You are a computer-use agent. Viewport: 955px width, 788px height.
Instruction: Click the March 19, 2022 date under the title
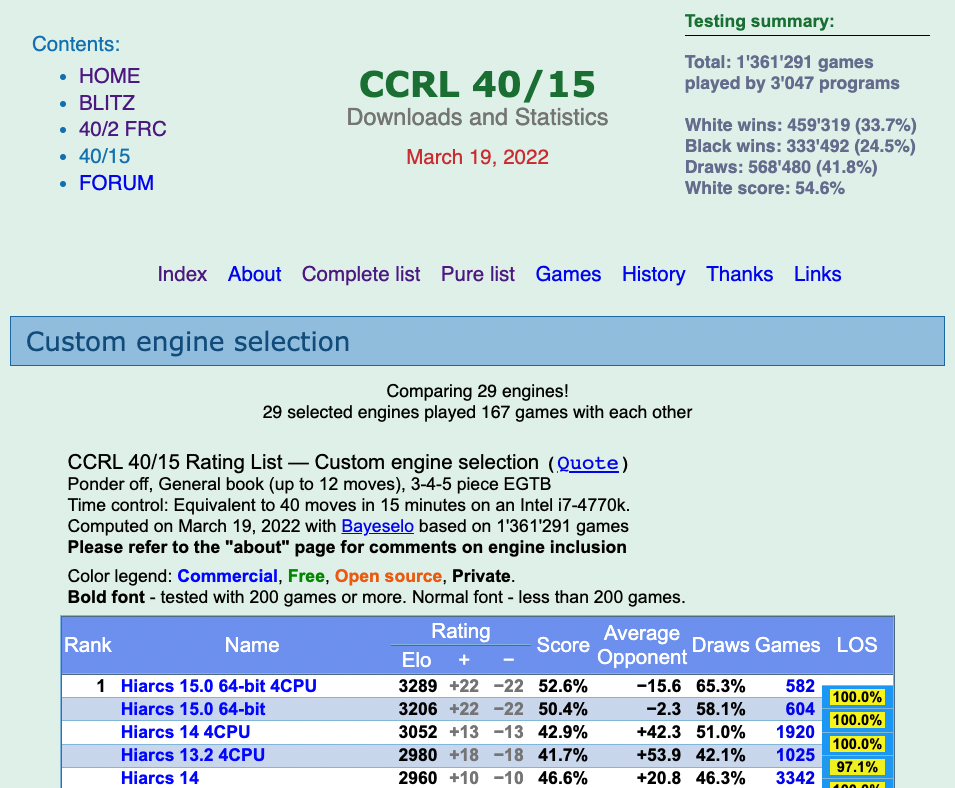click(x=478, y=157)
